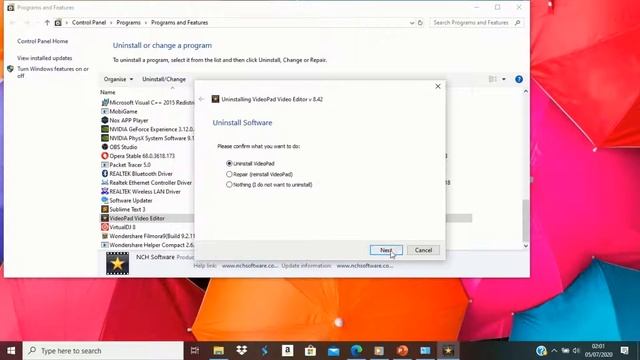Click the REALTEK Bluetooth Driver icon

coord(104,173)
